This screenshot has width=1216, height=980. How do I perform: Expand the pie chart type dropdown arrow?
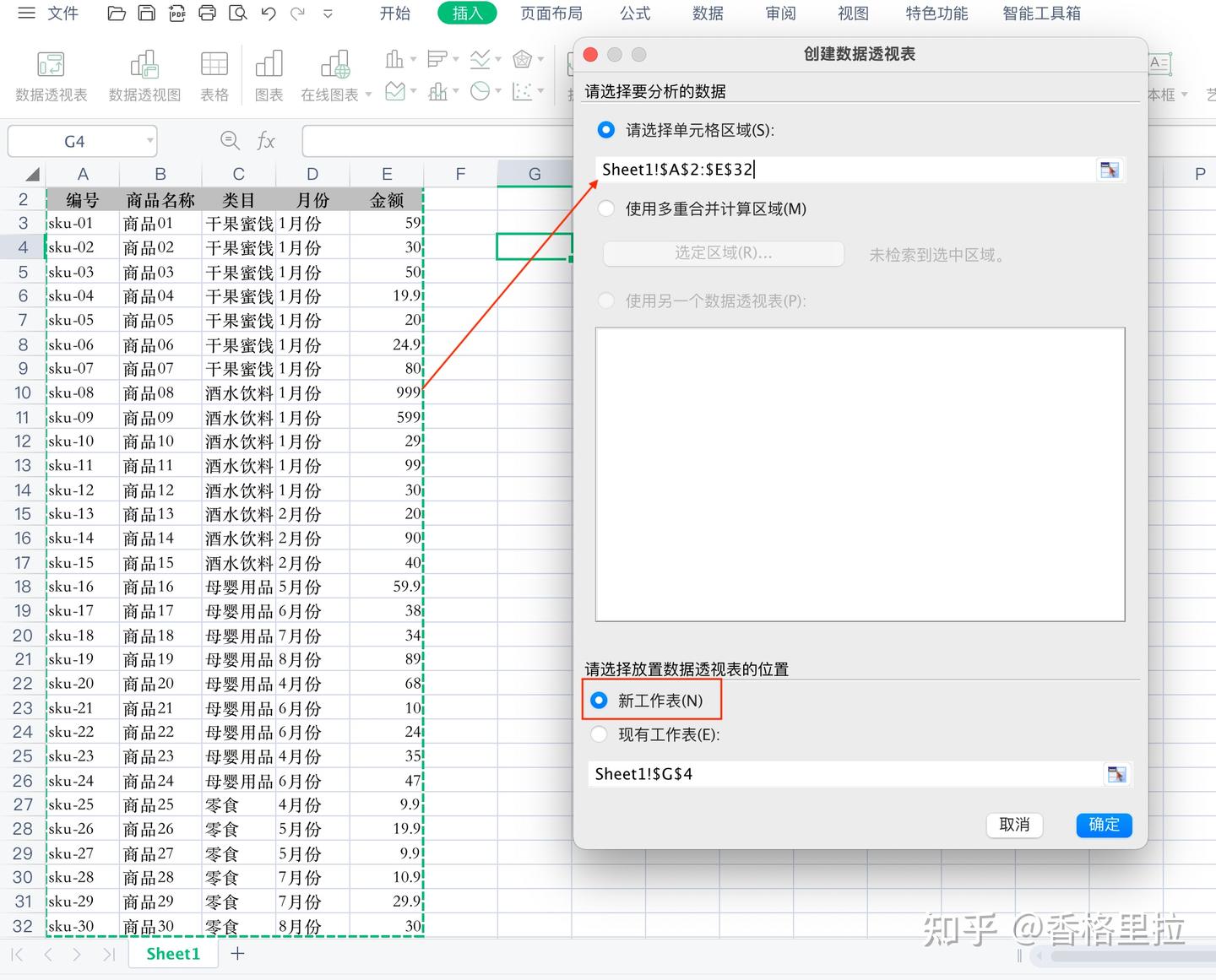(x=498, y=91)
